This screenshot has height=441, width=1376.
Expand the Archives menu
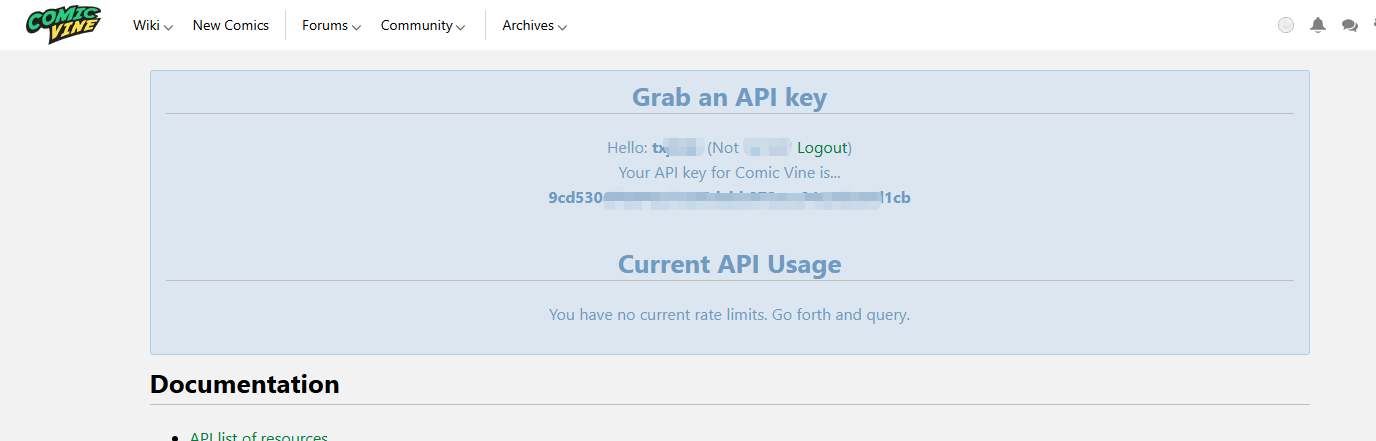535,25
